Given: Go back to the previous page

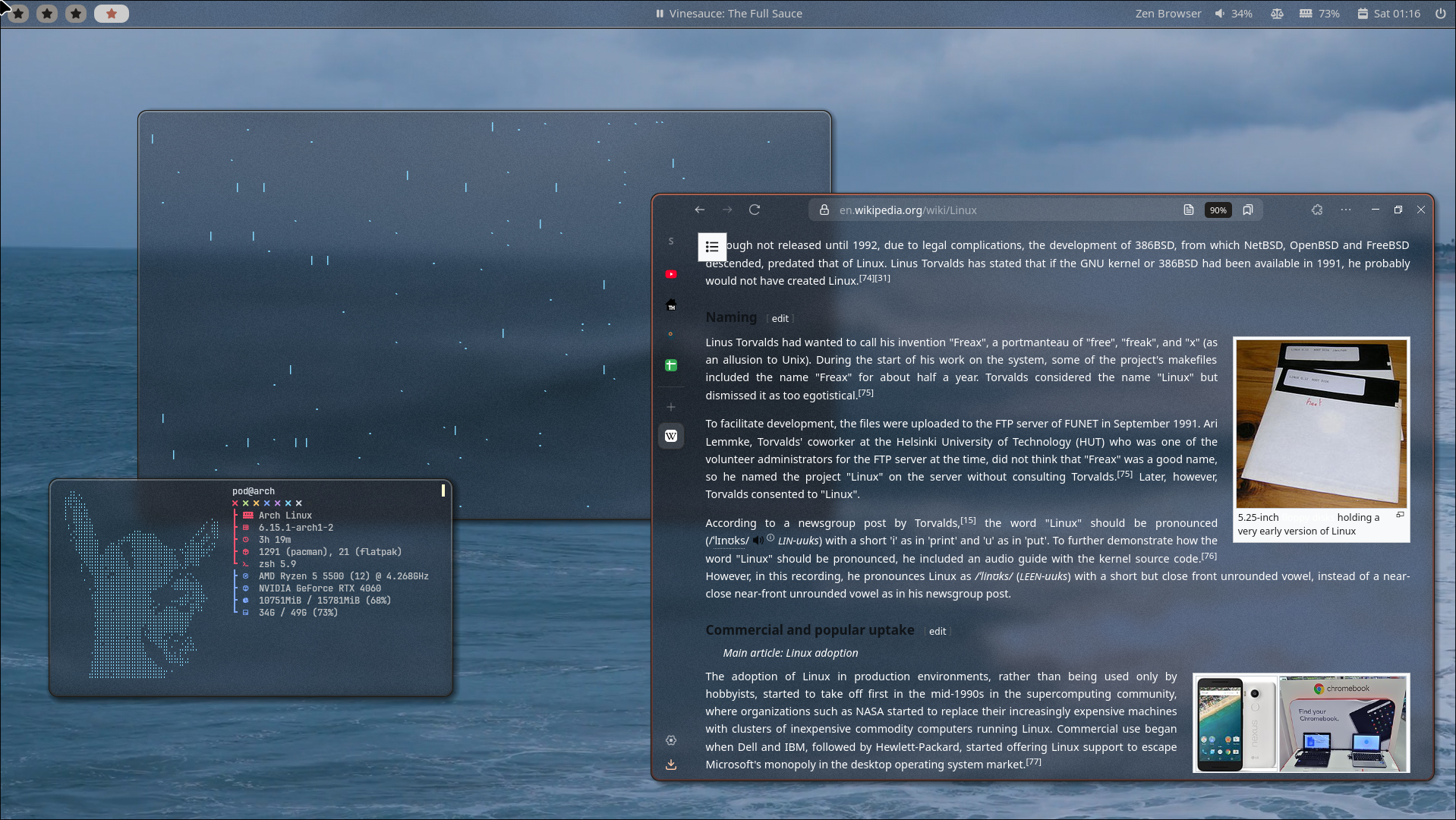Looking at the screenshot, I should tap(699, 210).
